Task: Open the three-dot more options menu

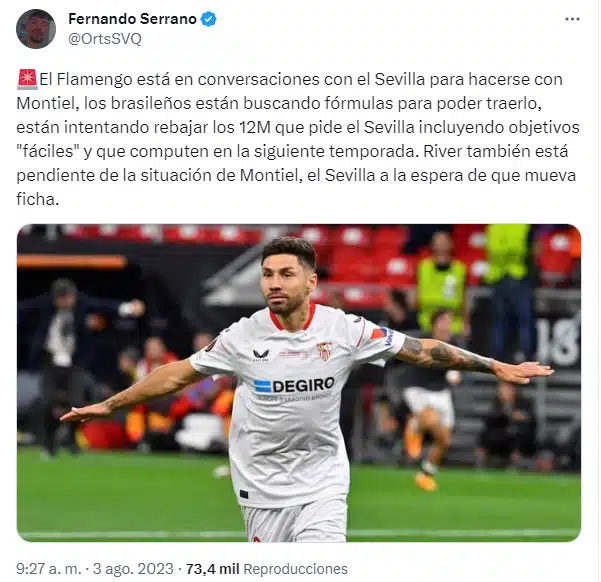Action: 572,19
